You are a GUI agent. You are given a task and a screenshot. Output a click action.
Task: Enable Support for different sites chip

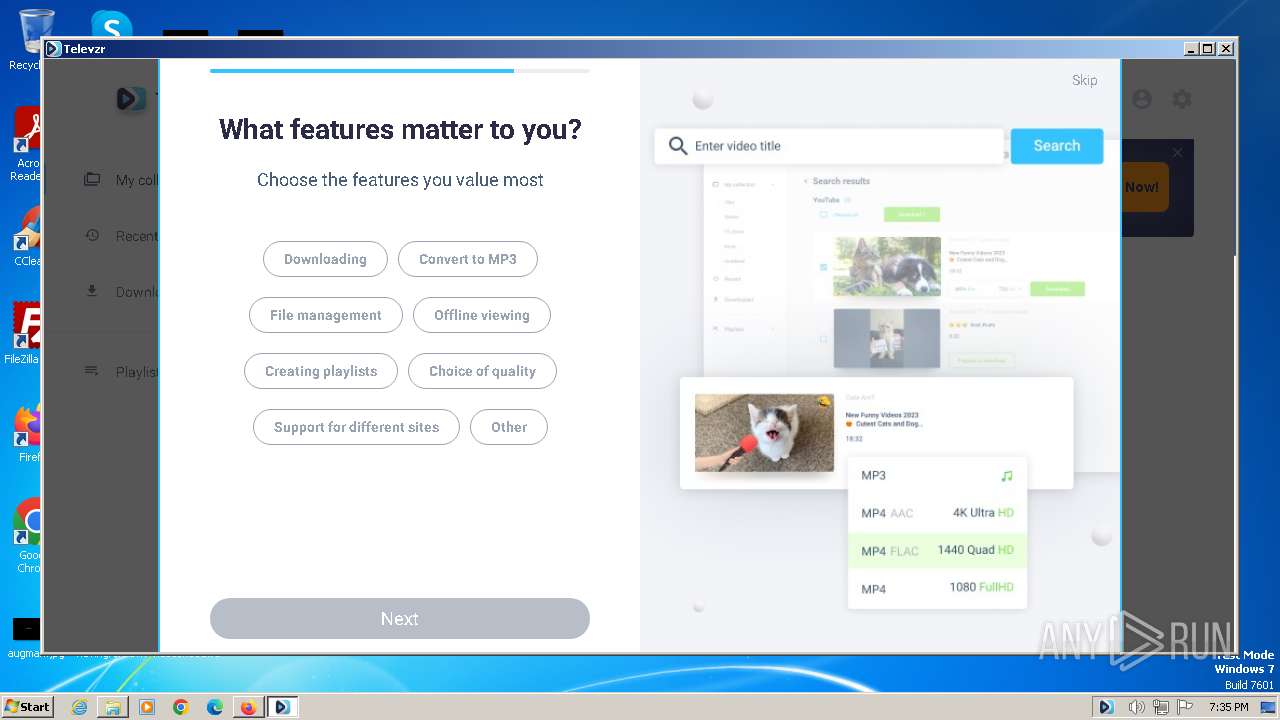point(356,427)
